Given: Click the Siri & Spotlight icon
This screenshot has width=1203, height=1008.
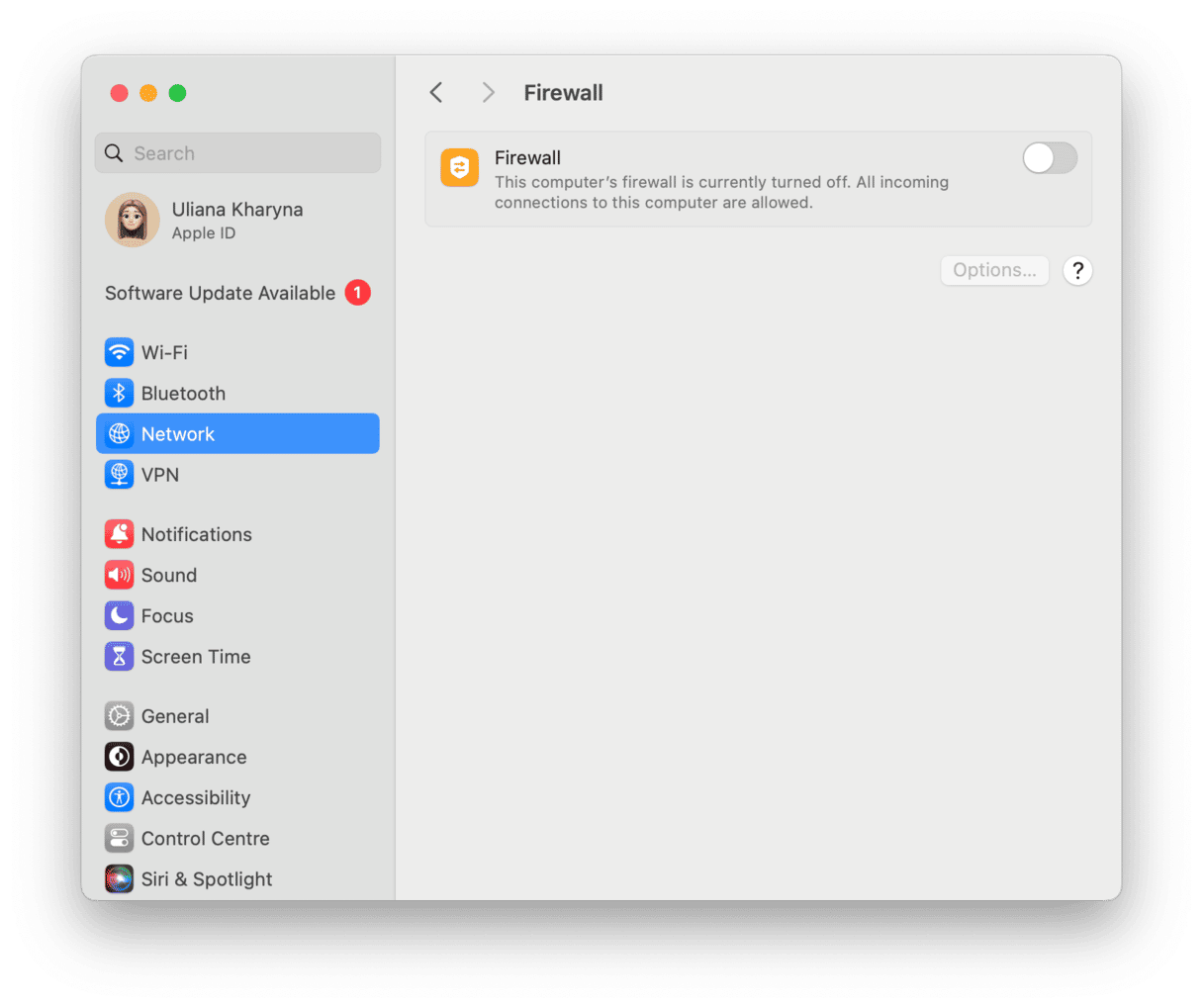Looking at the screenshot, I should (120, 878).
